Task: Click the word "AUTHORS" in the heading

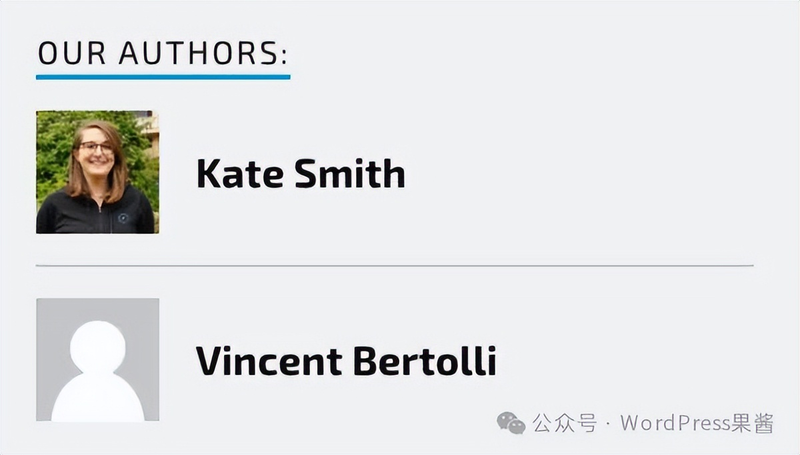Action: [201, 53]
